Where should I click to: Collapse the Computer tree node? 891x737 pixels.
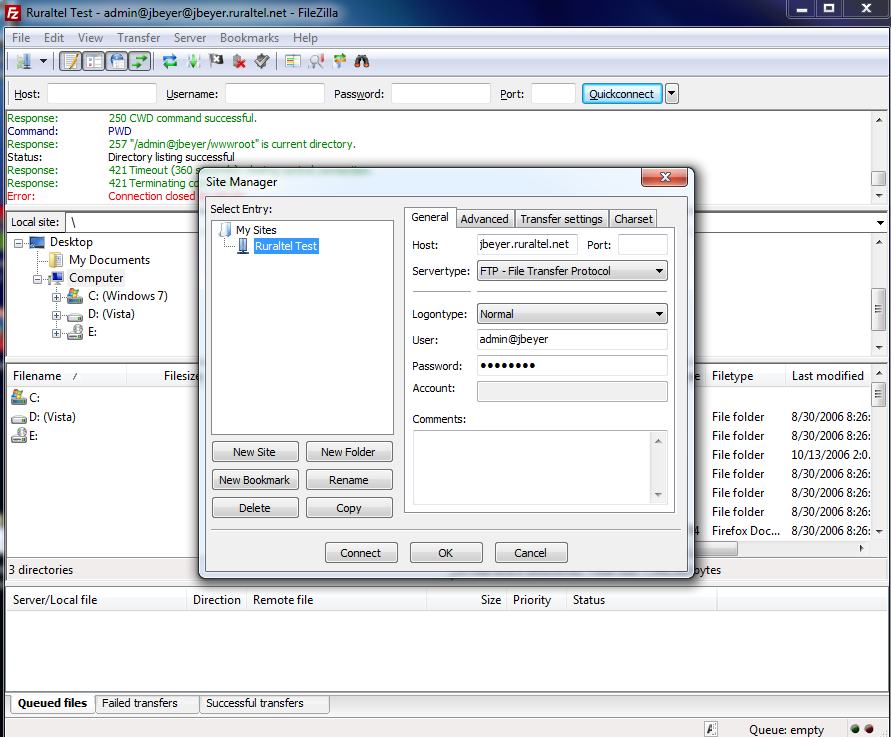(x=38, y=279)
